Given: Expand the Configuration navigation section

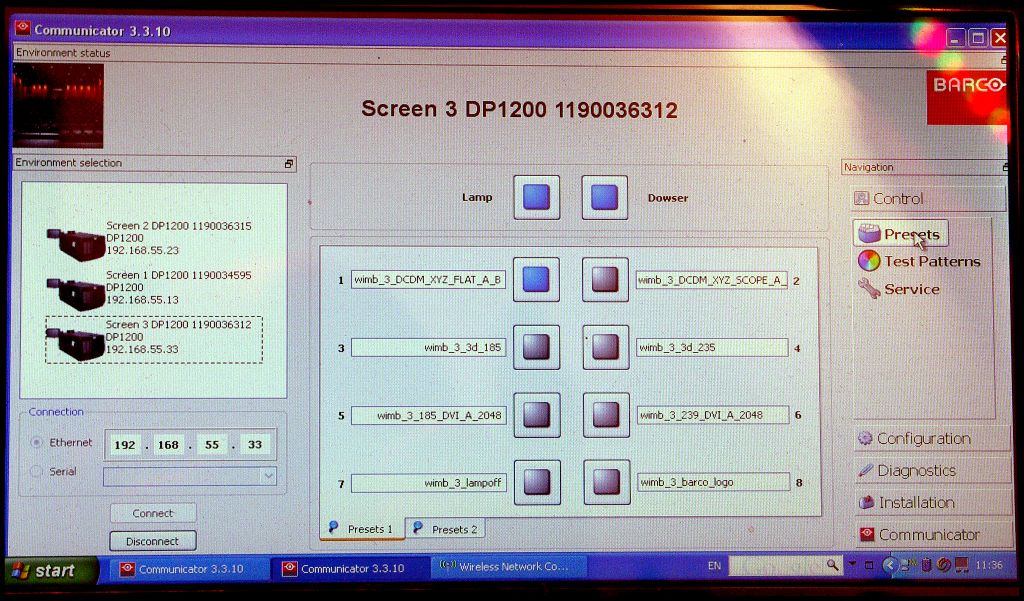Looking at the screenshot, I should click(x=923, y=438).
